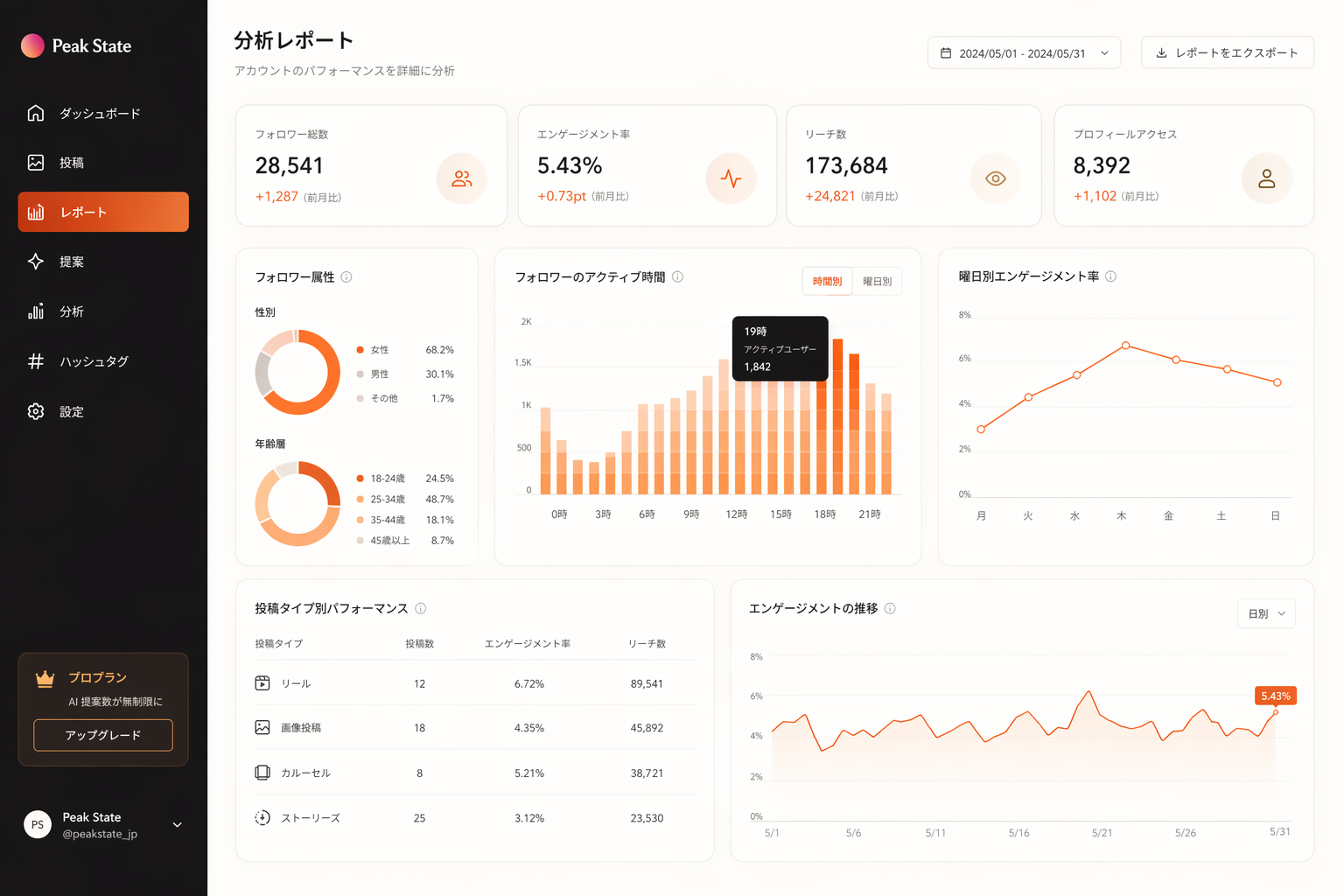The height and width of the screenshot is (896, 1344).
Task: Click the eye icon in リーチ数 card
Action: pyautogui.click(x=996, y=178)
